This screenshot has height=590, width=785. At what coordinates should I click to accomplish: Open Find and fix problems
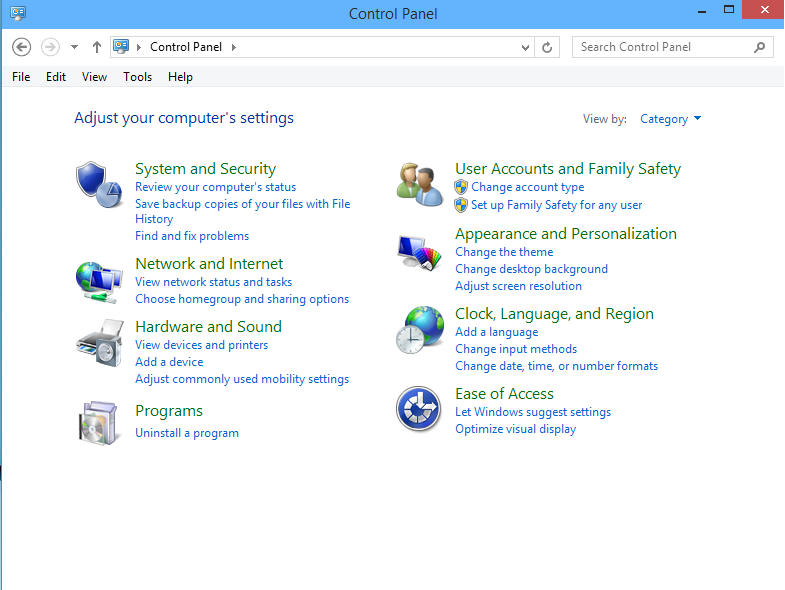coord(192,236)
